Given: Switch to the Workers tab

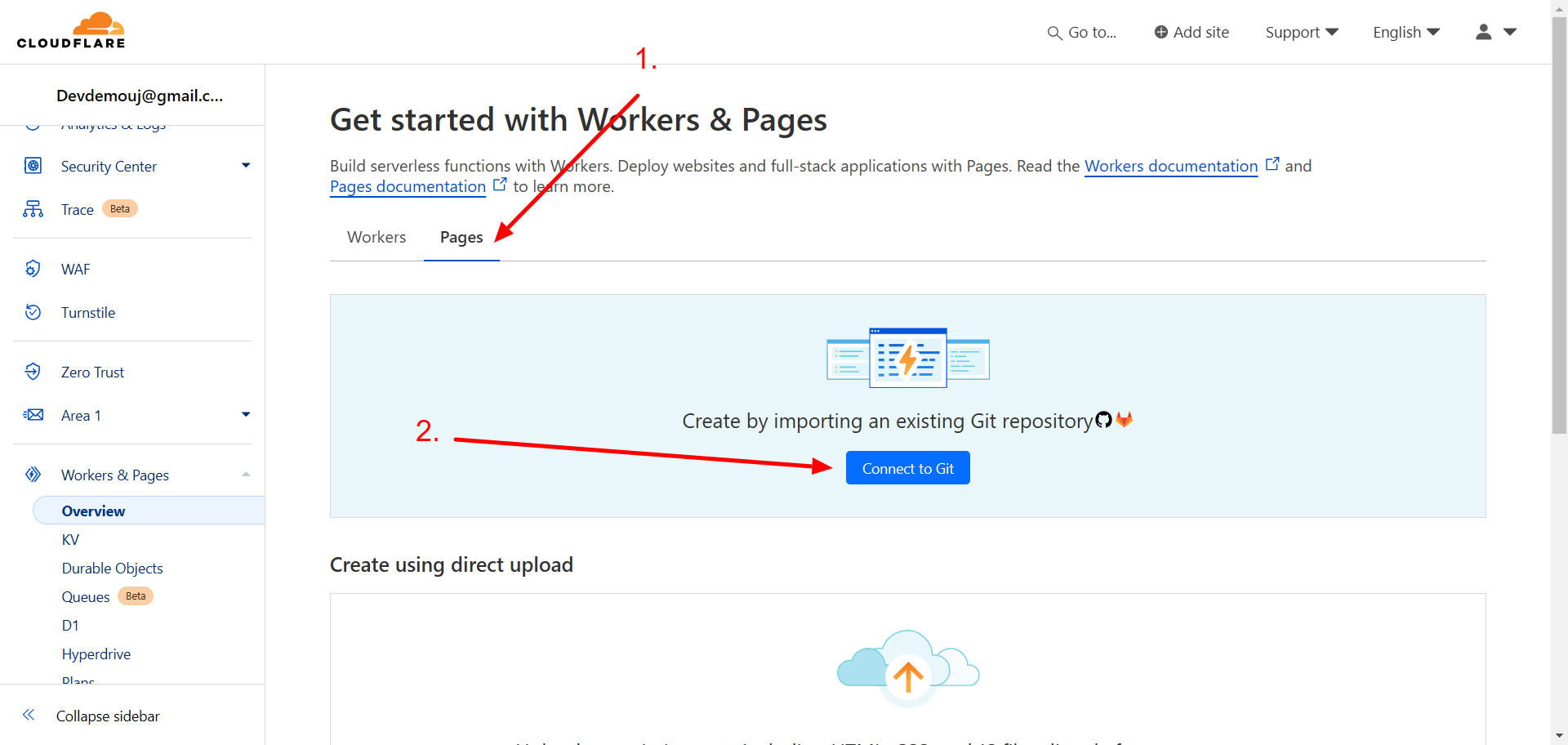Looking at the screenshot, I should pyautogui.click(x=376, y=237).
